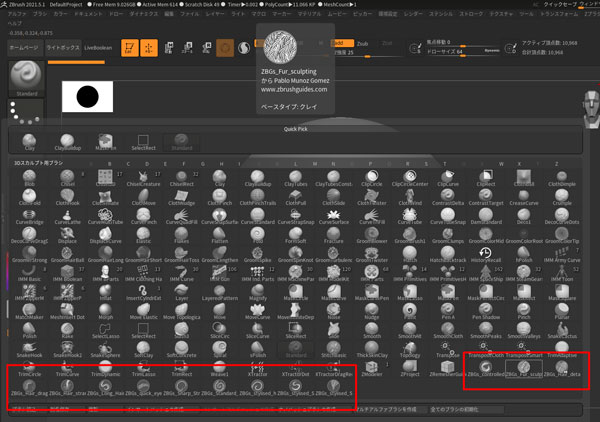Toggle the Edit mode button
Image resolution: width=600 pixels, height=422 pixels.
tap(130, 48)
